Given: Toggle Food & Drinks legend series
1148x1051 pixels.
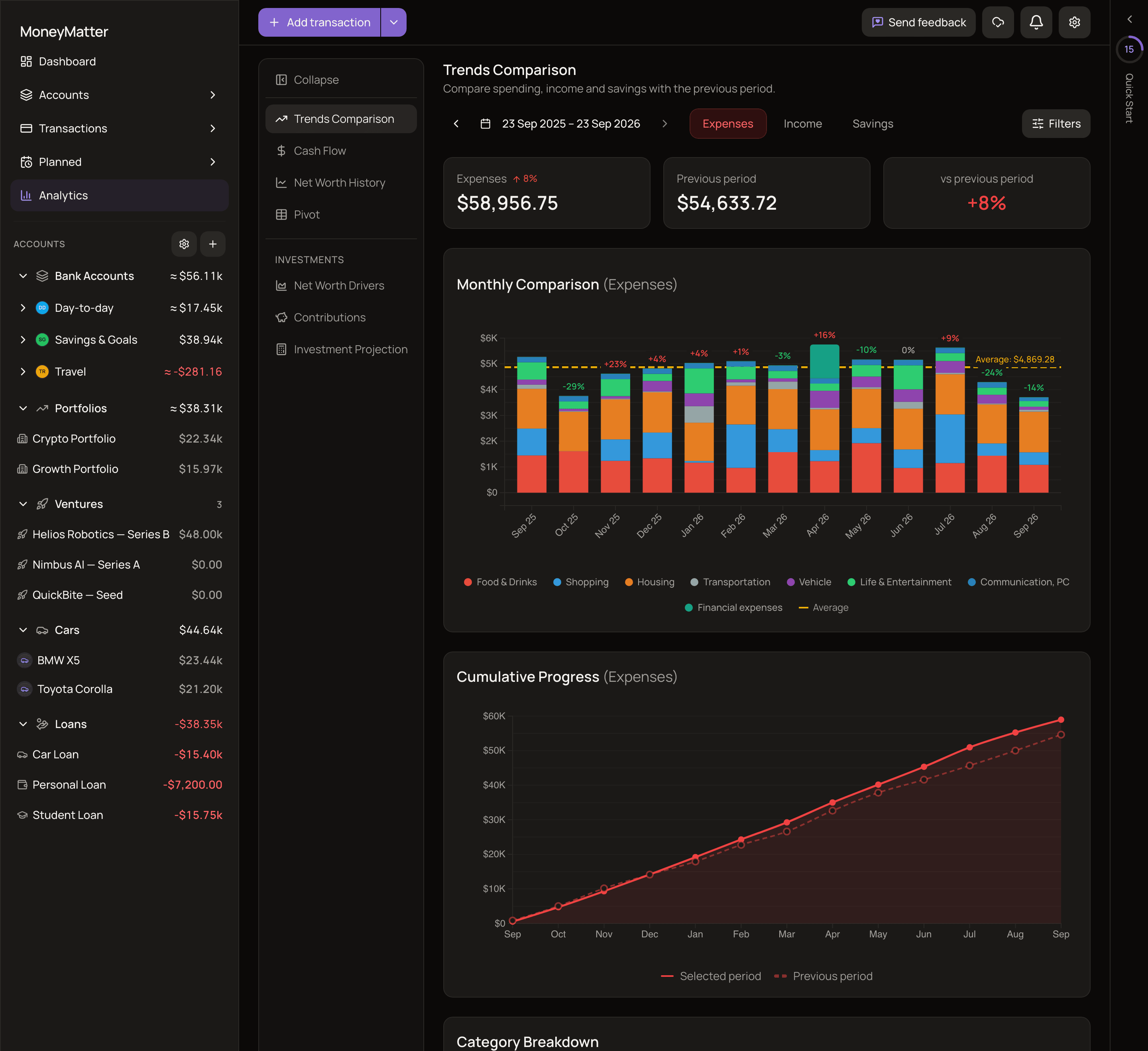Looking at the screenshot, I should (500, 582).
